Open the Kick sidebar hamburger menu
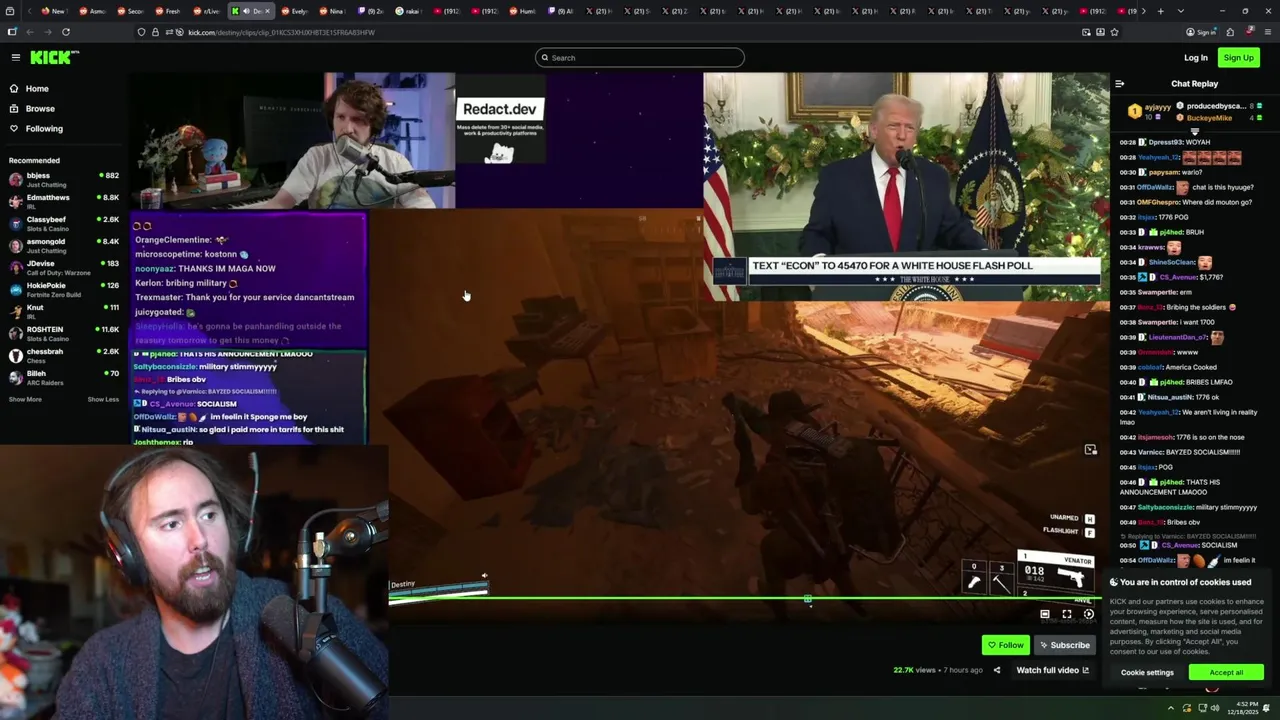Viewport: 1280px width, 720px height. click(x=15, y=57)
